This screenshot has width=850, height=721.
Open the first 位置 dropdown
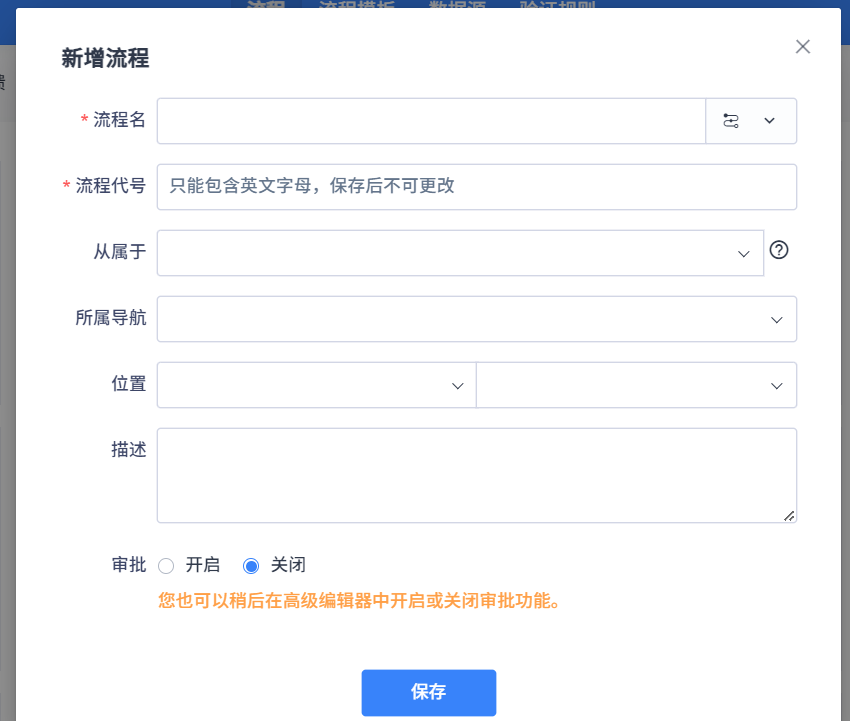[x=316, y=385]
